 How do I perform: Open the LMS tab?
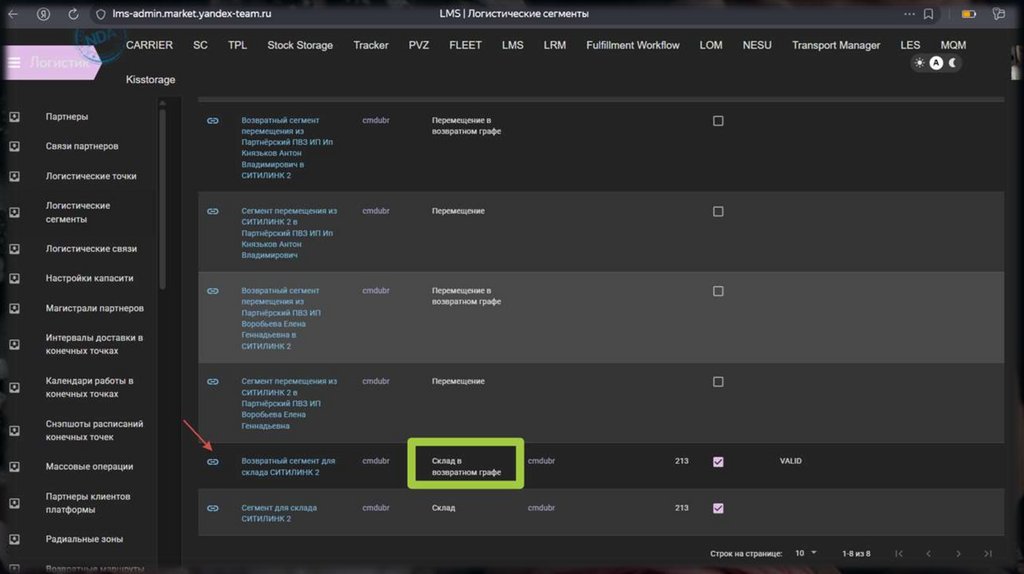pyautogui.click(x=513, y=45)
